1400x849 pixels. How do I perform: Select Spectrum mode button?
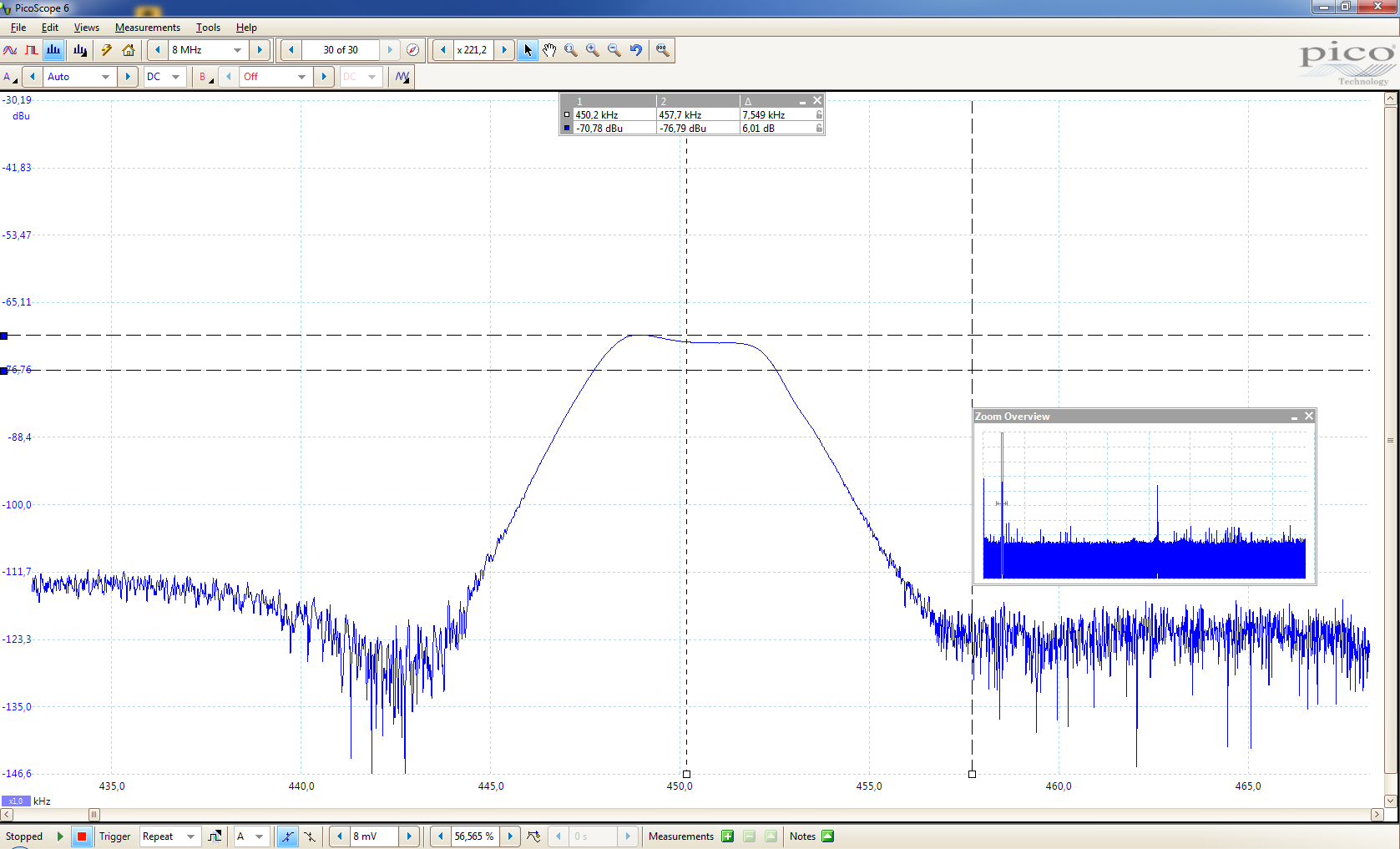point(53,50)
